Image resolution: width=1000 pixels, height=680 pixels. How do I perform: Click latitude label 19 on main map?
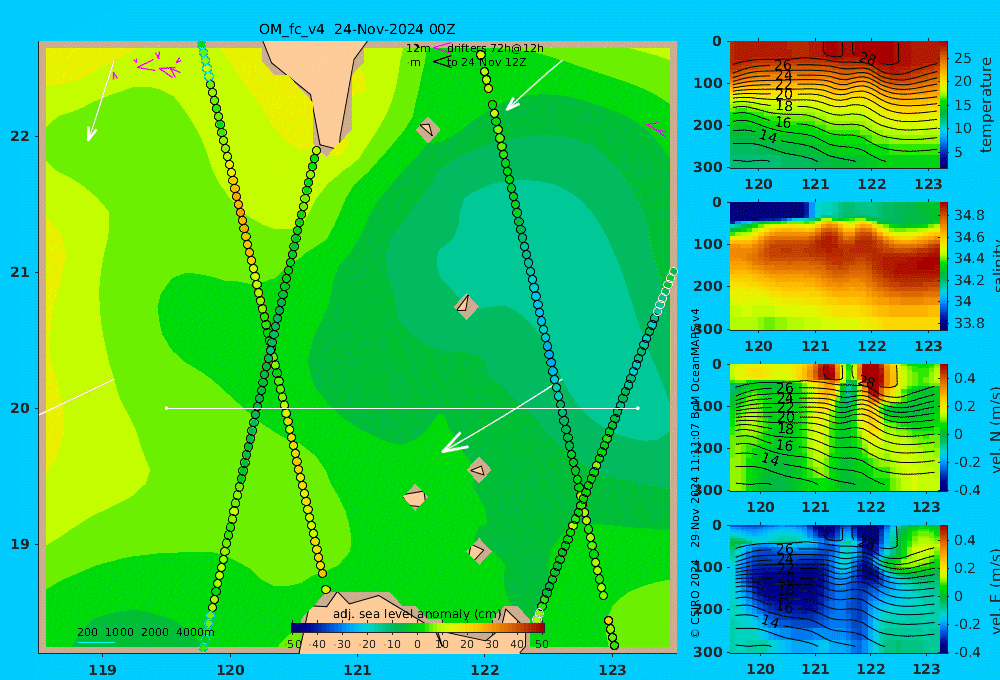20,544
